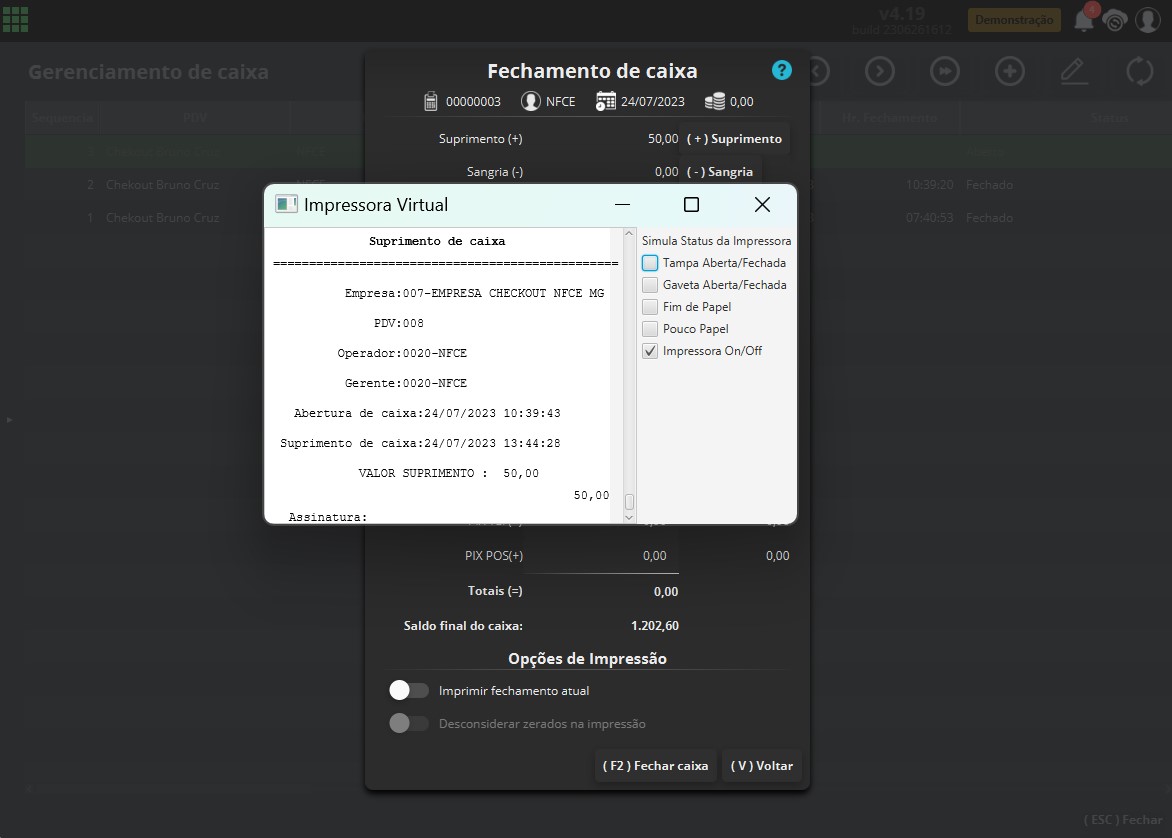Click receipt scrollbar down arrow

tap(629, 517)
